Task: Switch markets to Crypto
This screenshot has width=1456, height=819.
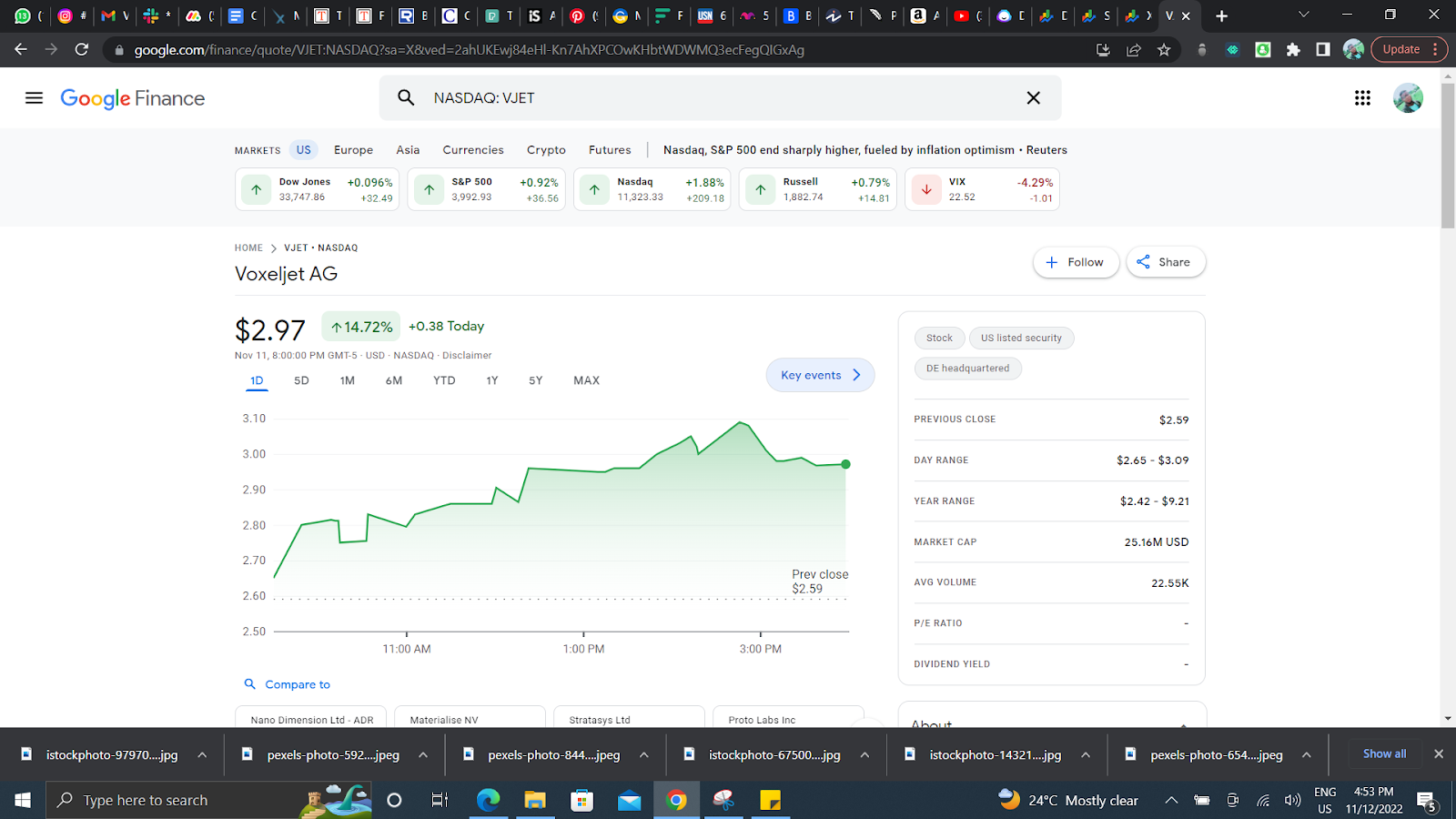Action: (546, 150)
